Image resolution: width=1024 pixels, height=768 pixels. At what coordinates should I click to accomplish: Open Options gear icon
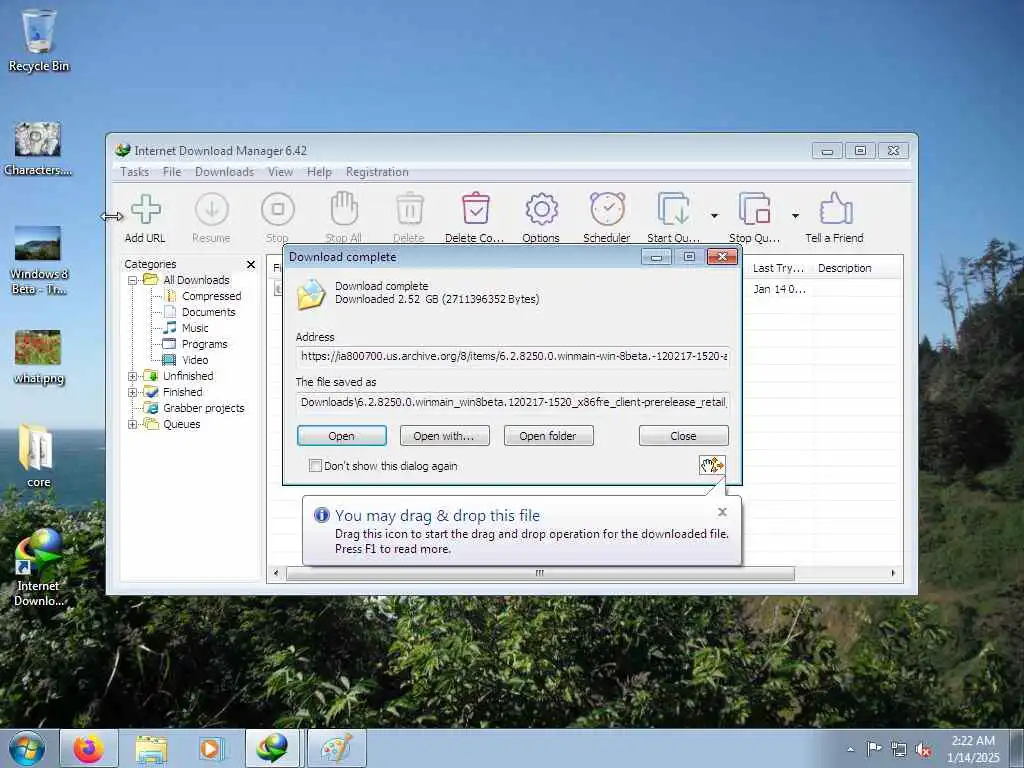coord(541,210)
